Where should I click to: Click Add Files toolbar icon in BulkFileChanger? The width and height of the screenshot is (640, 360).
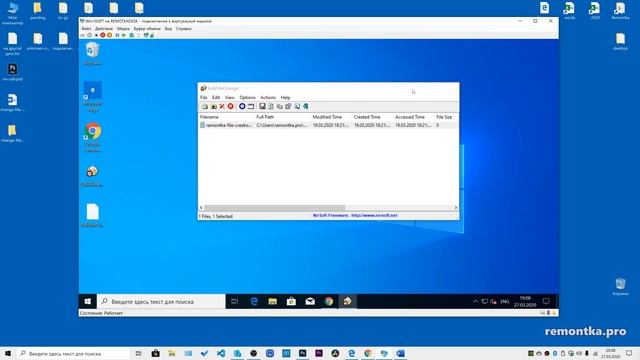point(205,107)
